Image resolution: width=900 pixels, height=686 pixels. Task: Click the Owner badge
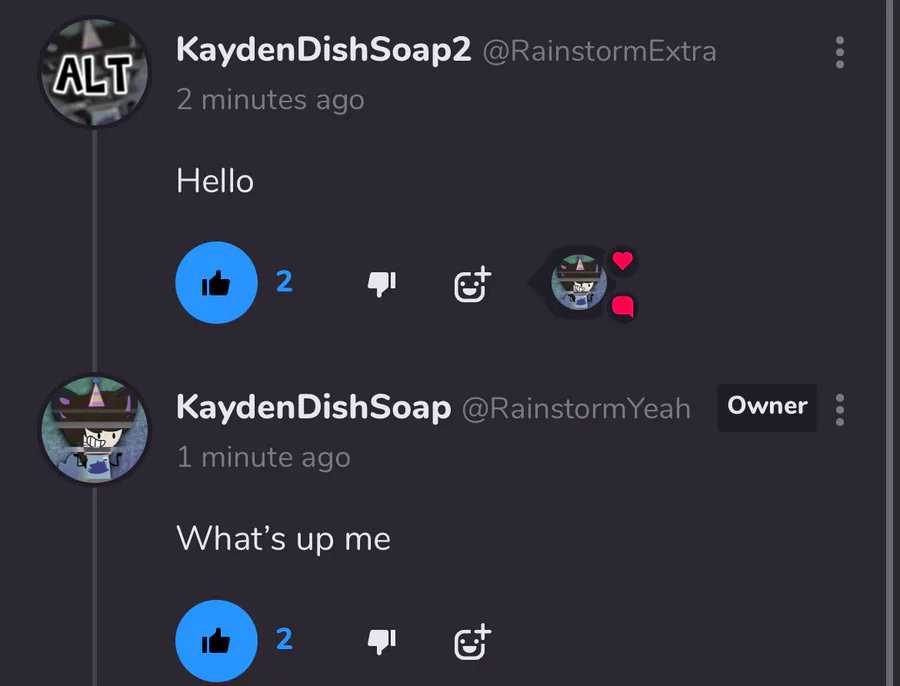[767, 407]
